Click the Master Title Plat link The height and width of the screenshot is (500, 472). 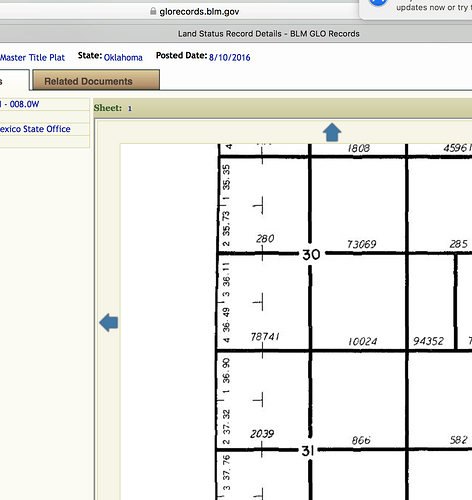pos(32,58)
